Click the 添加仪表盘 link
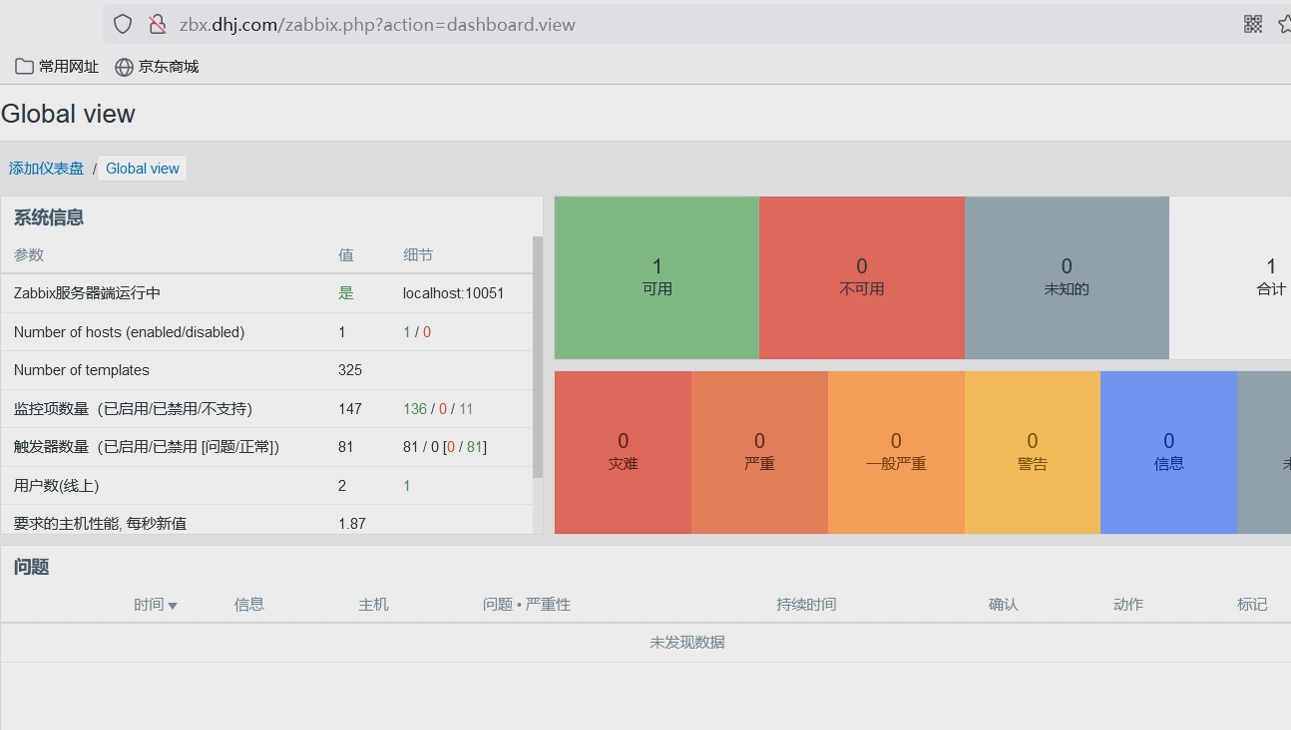Image resolution: width=1291 pixels, height=730 pixels. coord(46,168)
